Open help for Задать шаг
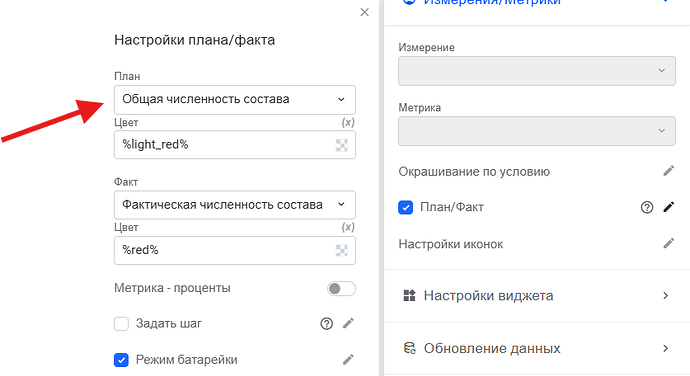Viewport: 690px width, 376px height. (327, 324)
